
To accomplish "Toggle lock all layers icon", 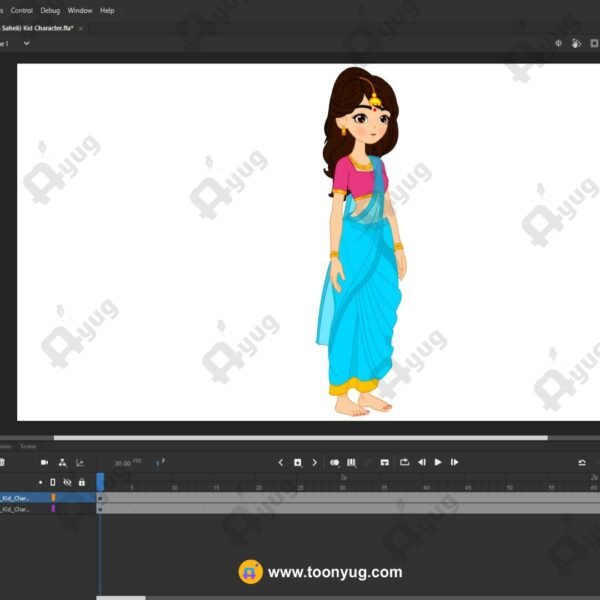I will pyautogui.click(x=82, y=483).
